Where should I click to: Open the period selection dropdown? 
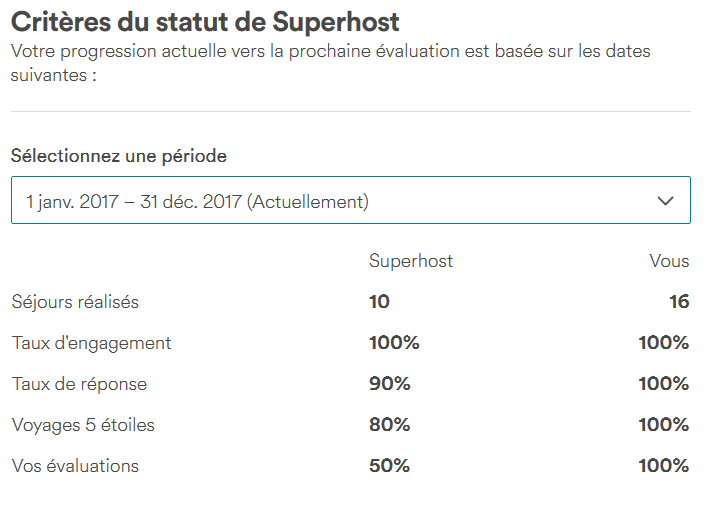tap(350, 200)
